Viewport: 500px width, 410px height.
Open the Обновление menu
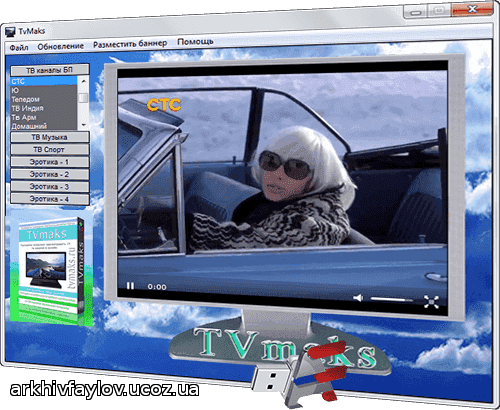pyautogui.click(x=60, y=46)
